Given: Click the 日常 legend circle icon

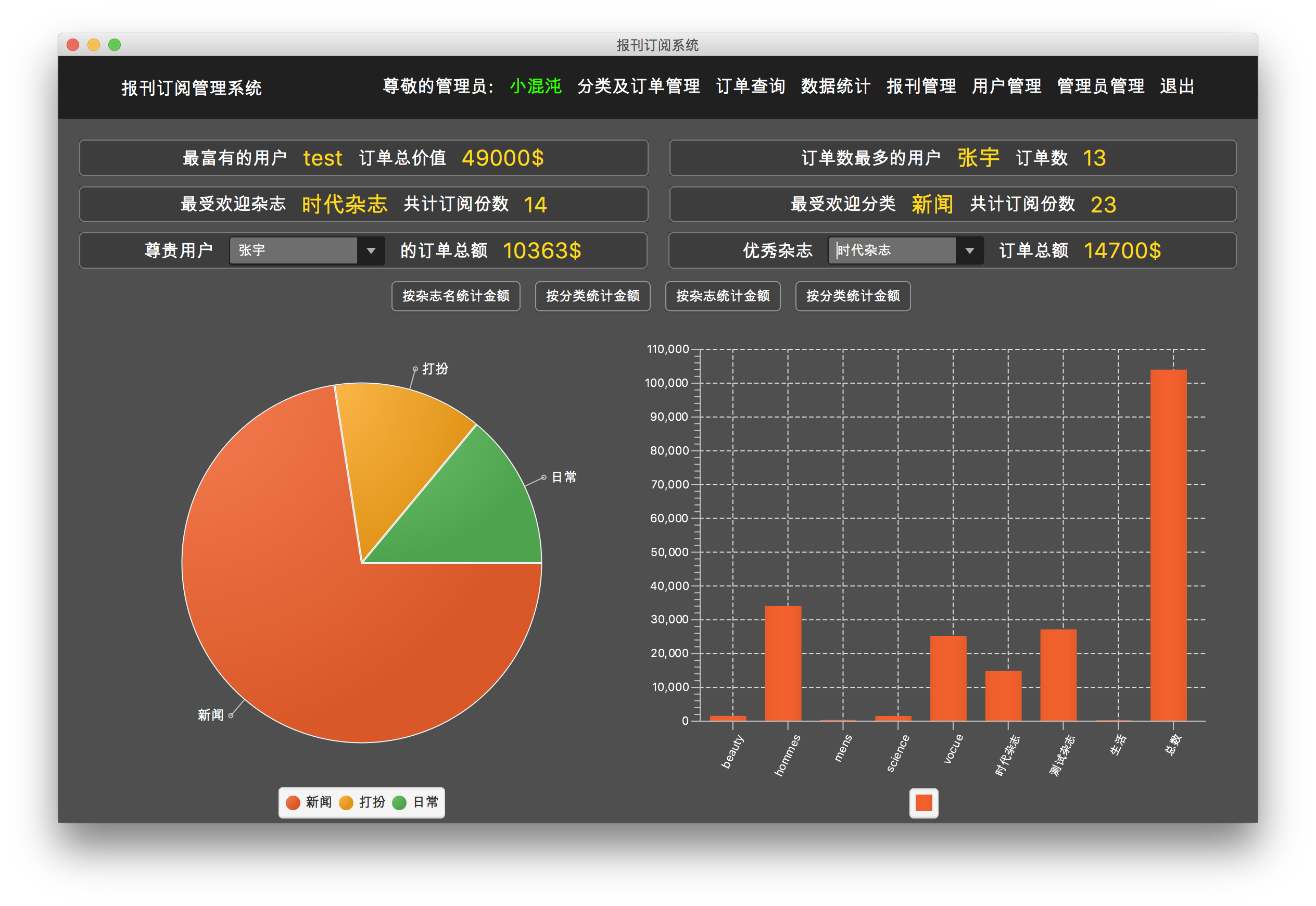Looking at the screenshot, I should (399, 803).
